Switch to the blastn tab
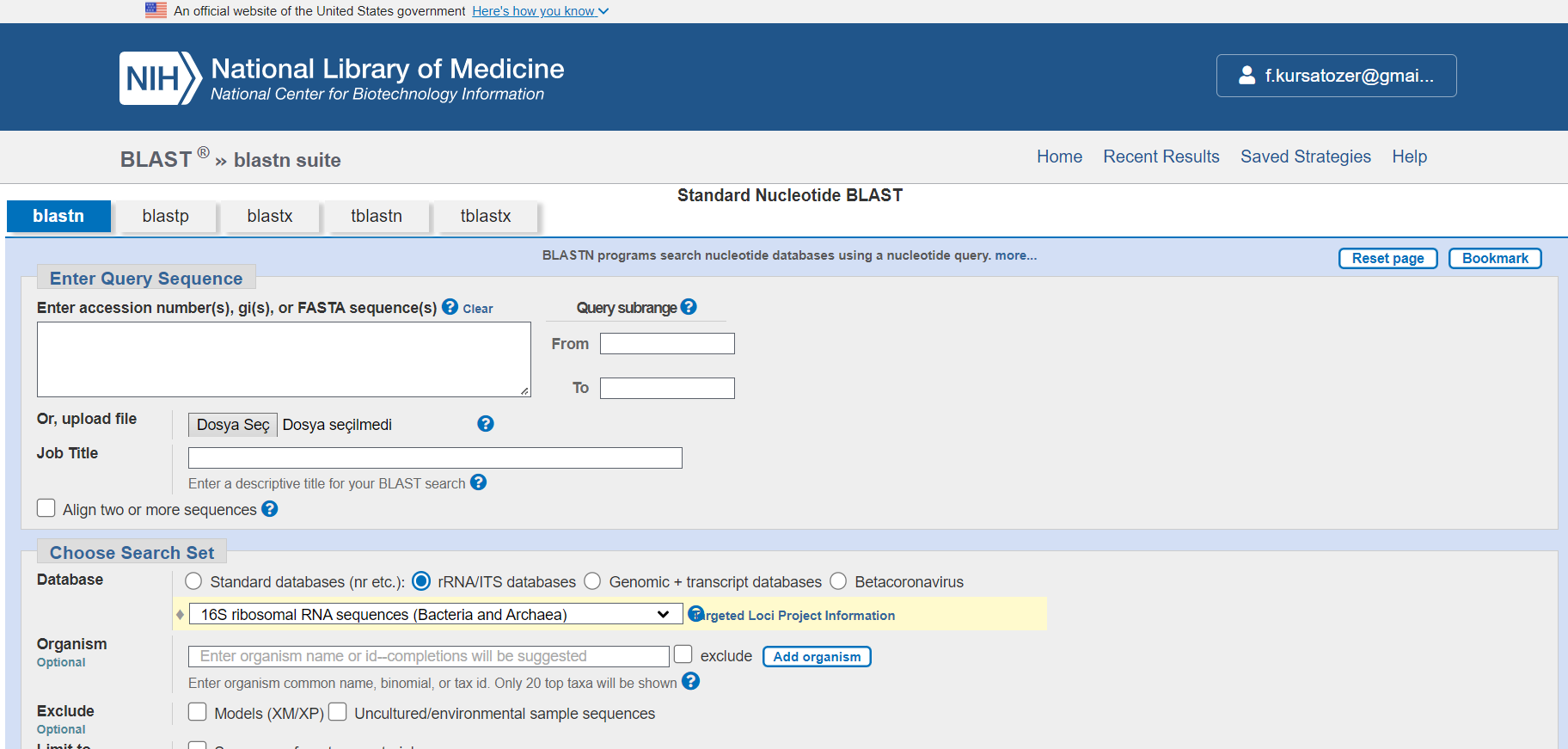 [58, 216]
